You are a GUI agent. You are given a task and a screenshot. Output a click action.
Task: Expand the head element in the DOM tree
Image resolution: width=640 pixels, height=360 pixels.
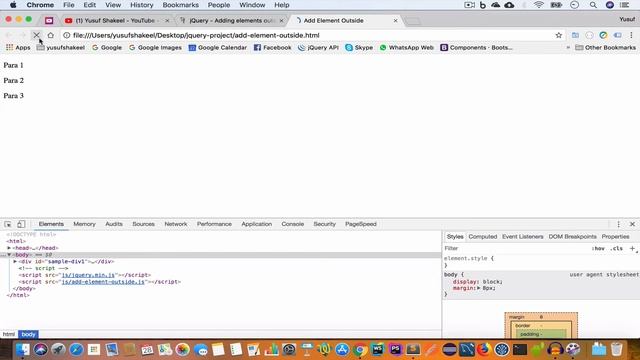[x=9, y=248]
